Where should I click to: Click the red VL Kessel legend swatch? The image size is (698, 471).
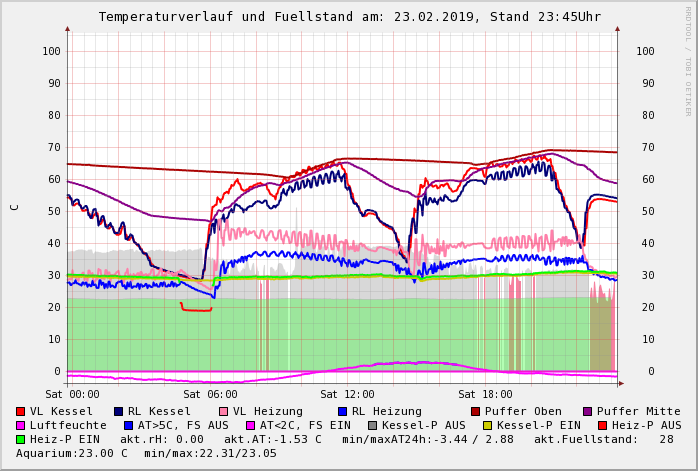click(21, 411)
